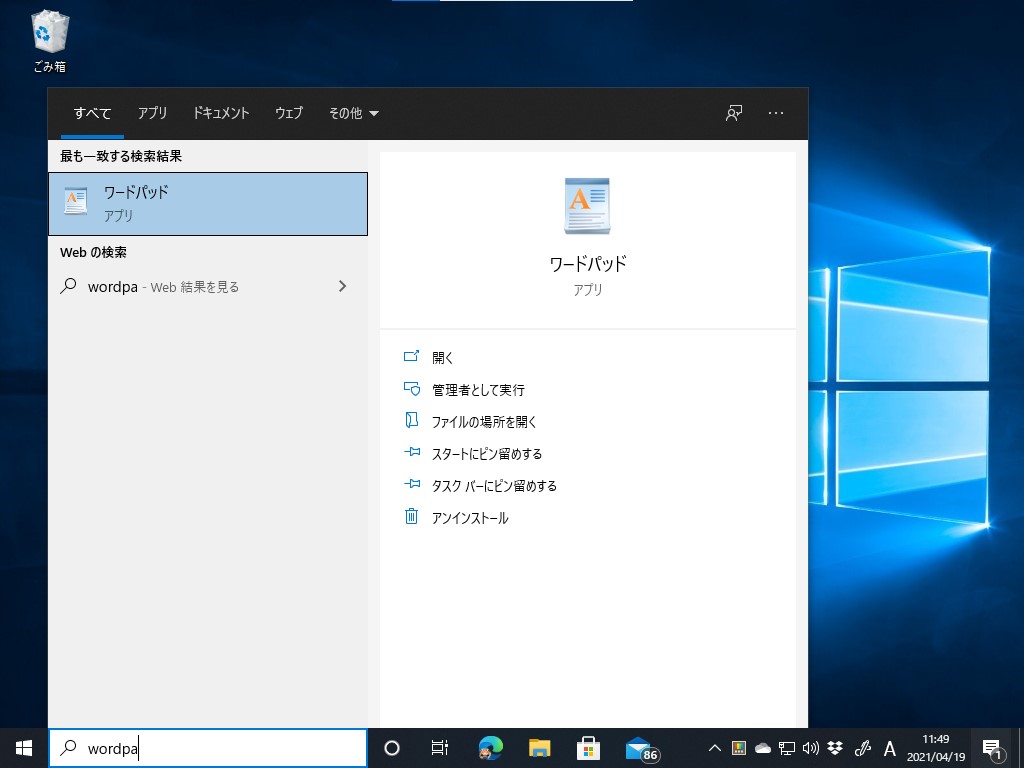Open OneDrive from the system tray
Image resolution: width=1024 pixels, height=768 pixels.
coord(762,748)
